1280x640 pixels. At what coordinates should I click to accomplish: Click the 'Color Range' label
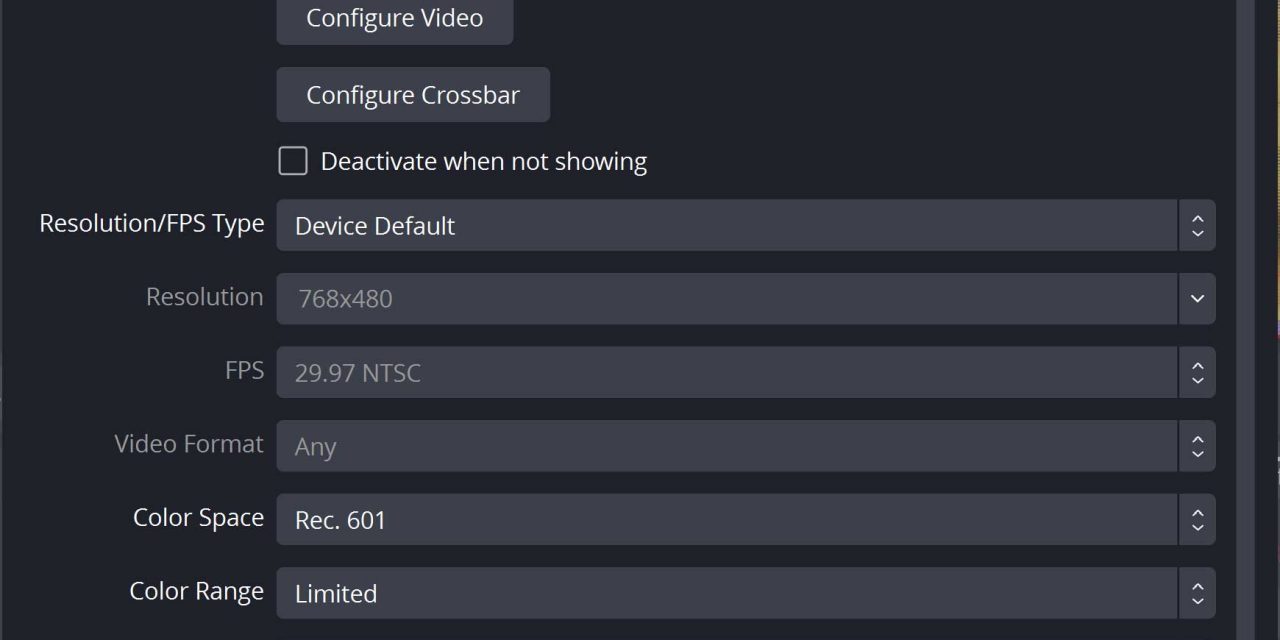tap(196, 591)
